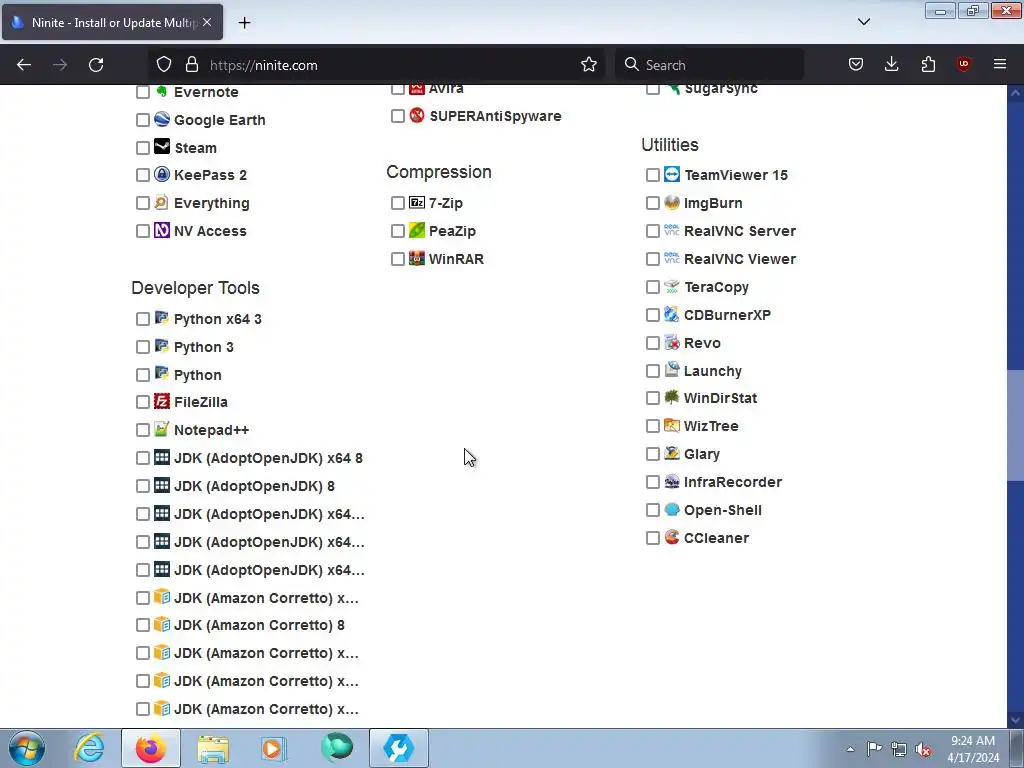Open the Firefox Extensions puzzle icon
Image resolution: width=1024 pixels, height=768 pixels.
click(928, 64)
